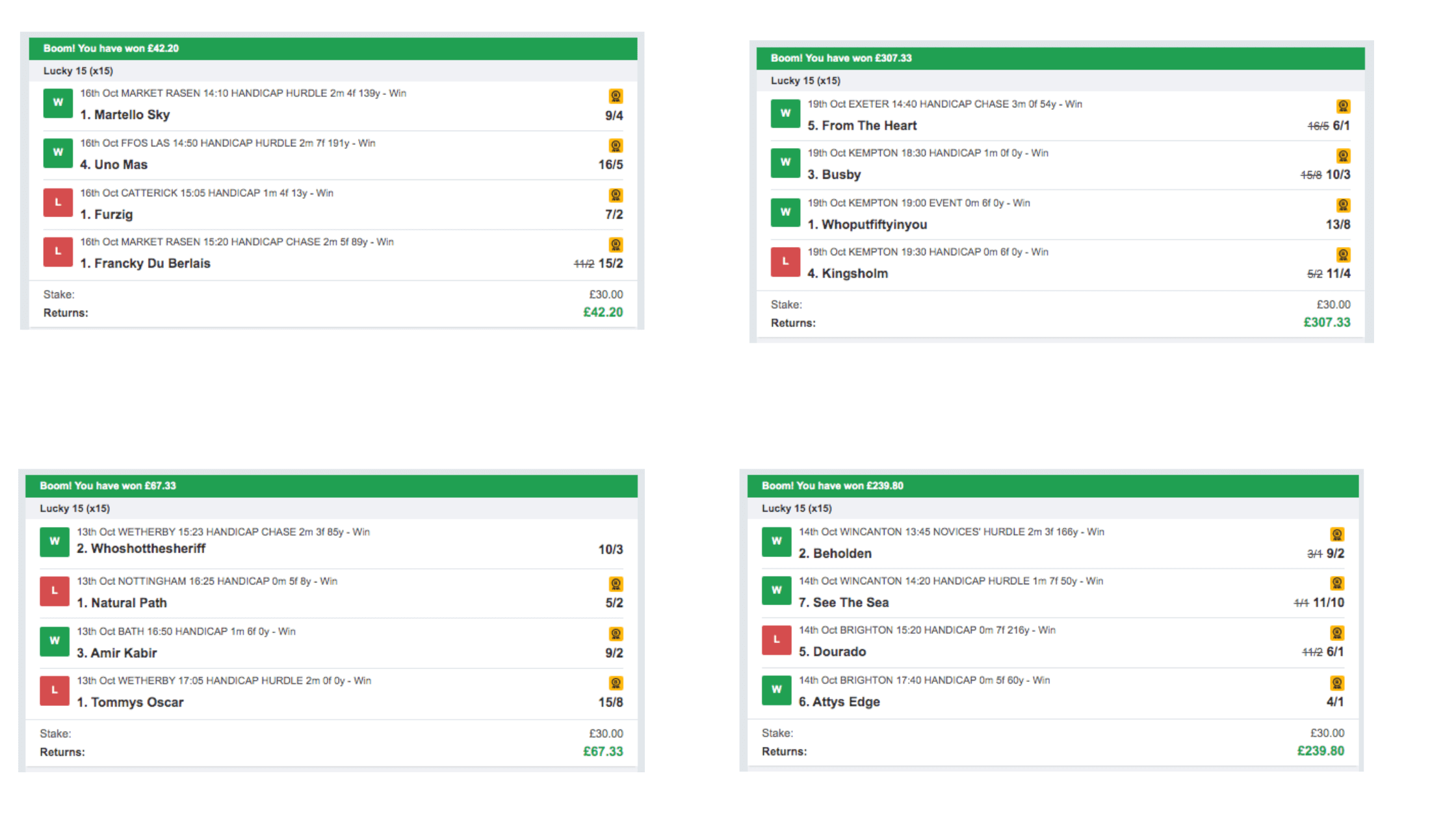Click the 'Boom! You have won £239.80' banner
Screen dimensions: 1456x819
pos(1053,486)
